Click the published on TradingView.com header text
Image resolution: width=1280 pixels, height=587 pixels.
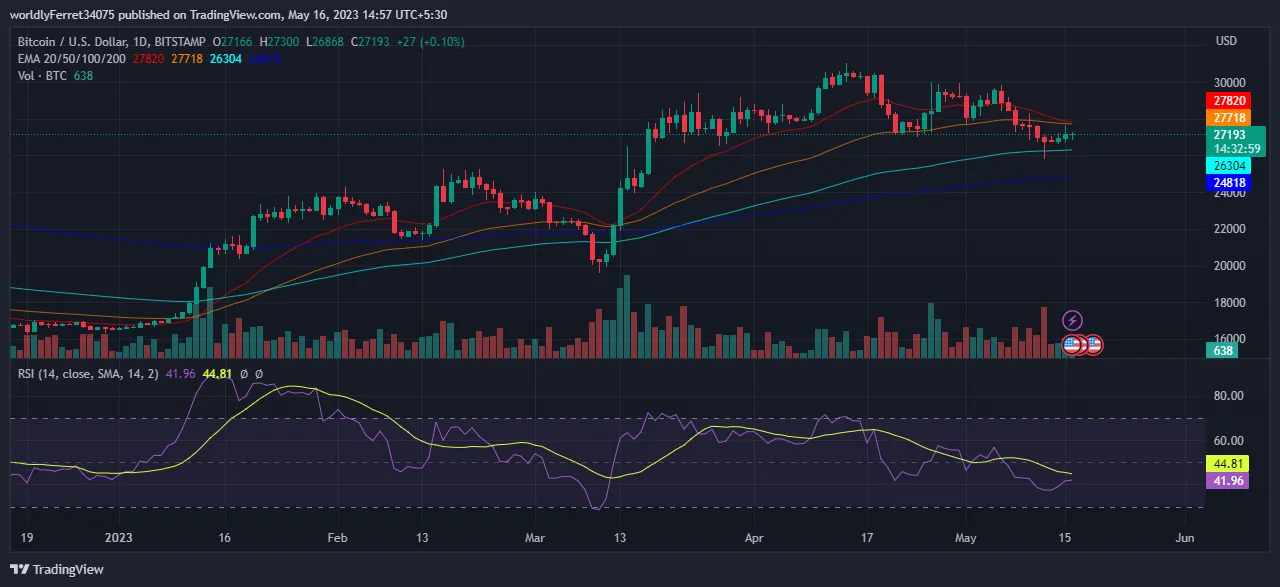(x=231, y=15)
